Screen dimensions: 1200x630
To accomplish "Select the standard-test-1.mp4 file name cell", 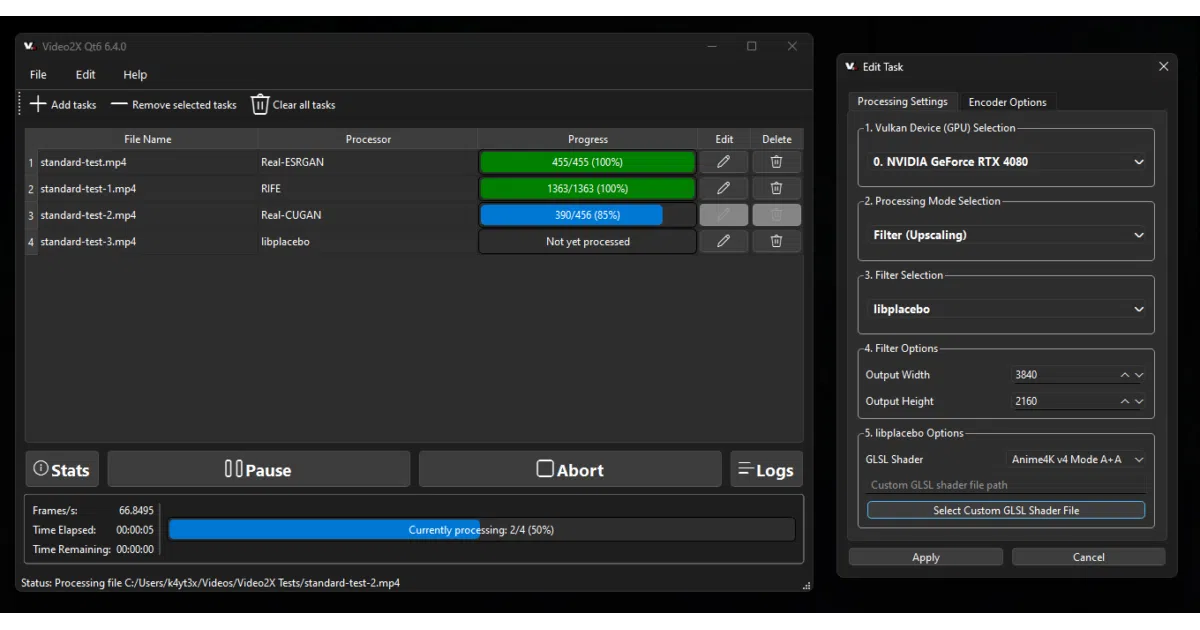I will (148, 188).
